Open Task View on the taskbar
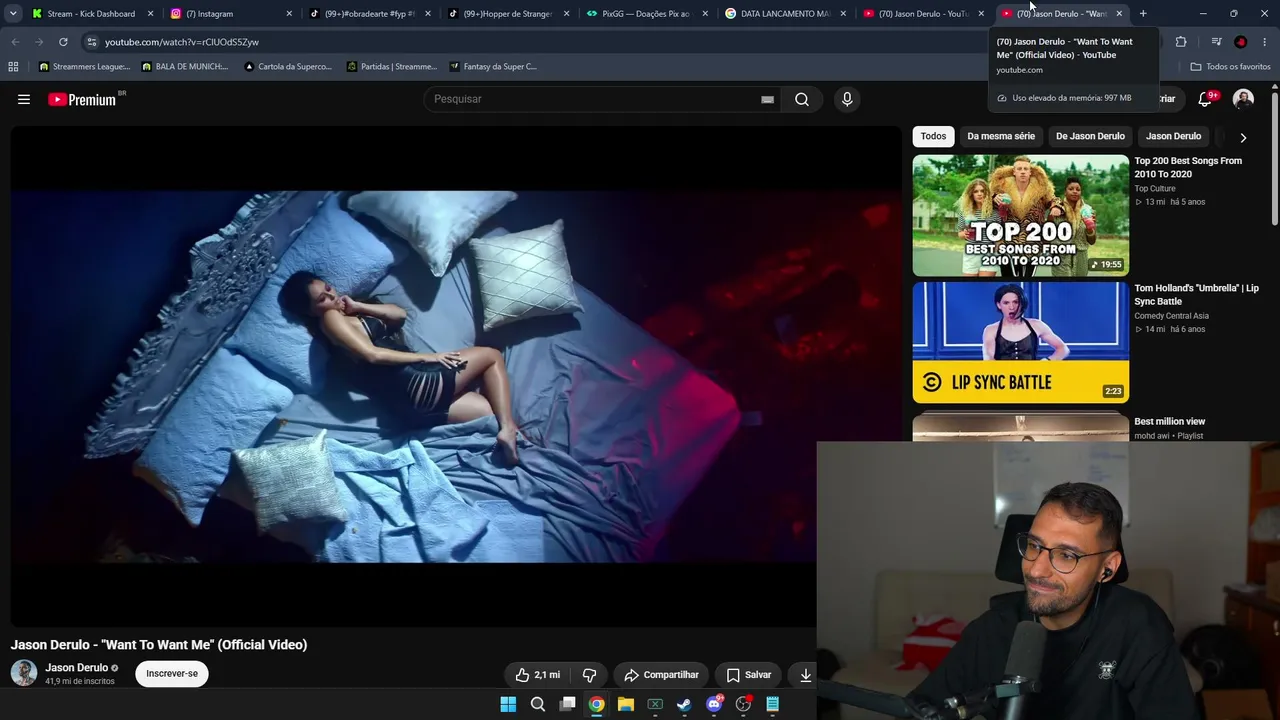Screen dimensions: 1280x720 pyautogui.click(x=567, y=704)
